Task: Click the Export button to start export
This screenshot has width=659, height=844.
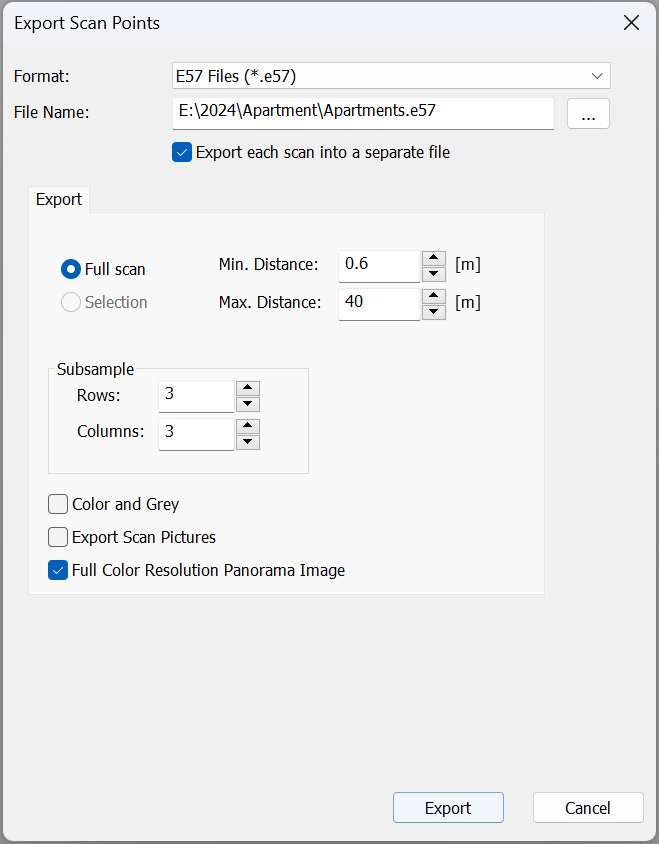Action: [448, 808]
